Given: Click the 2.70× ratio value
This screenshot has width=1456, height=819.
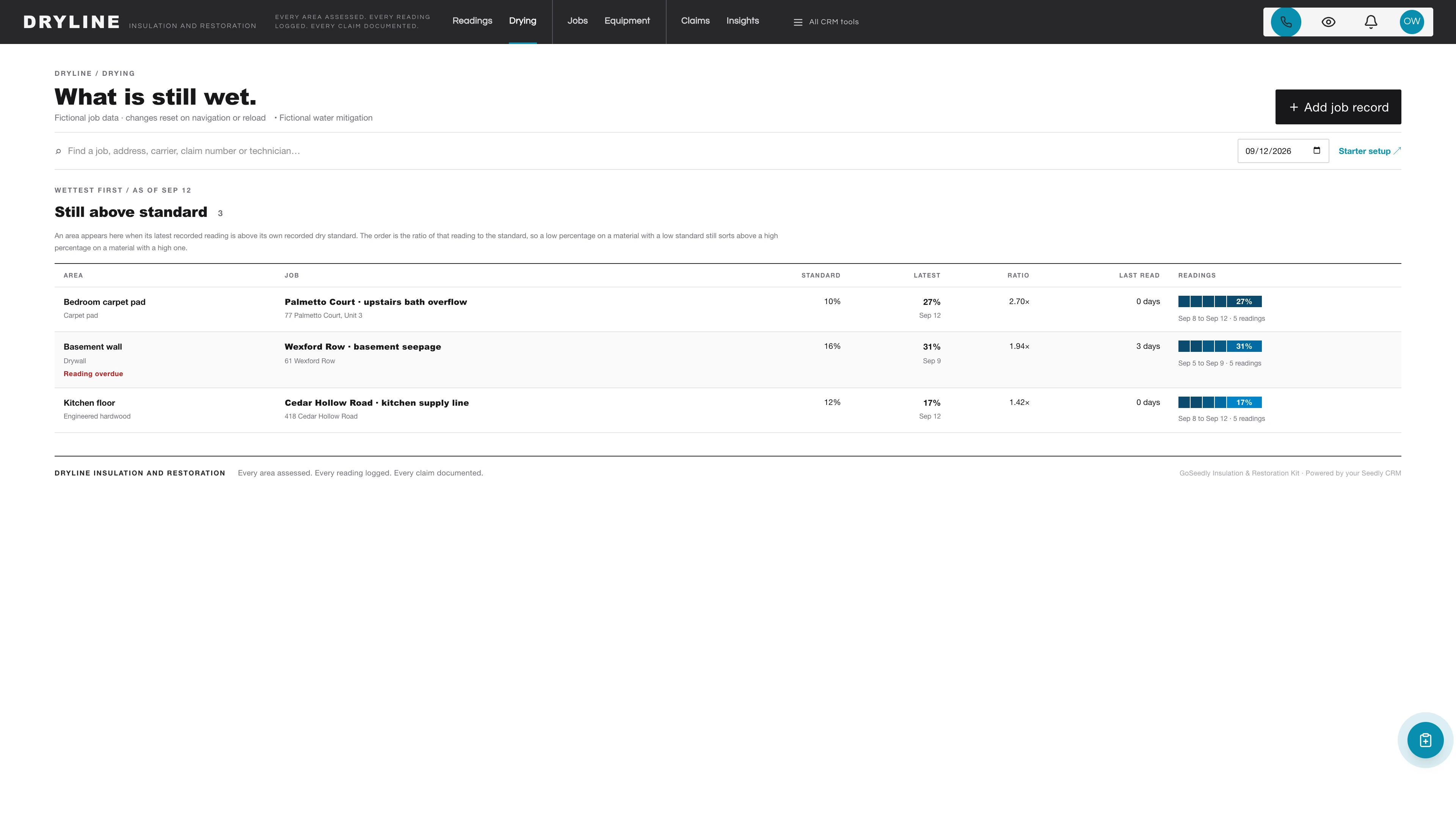Looking at the screenshot, I should 1019,301.
